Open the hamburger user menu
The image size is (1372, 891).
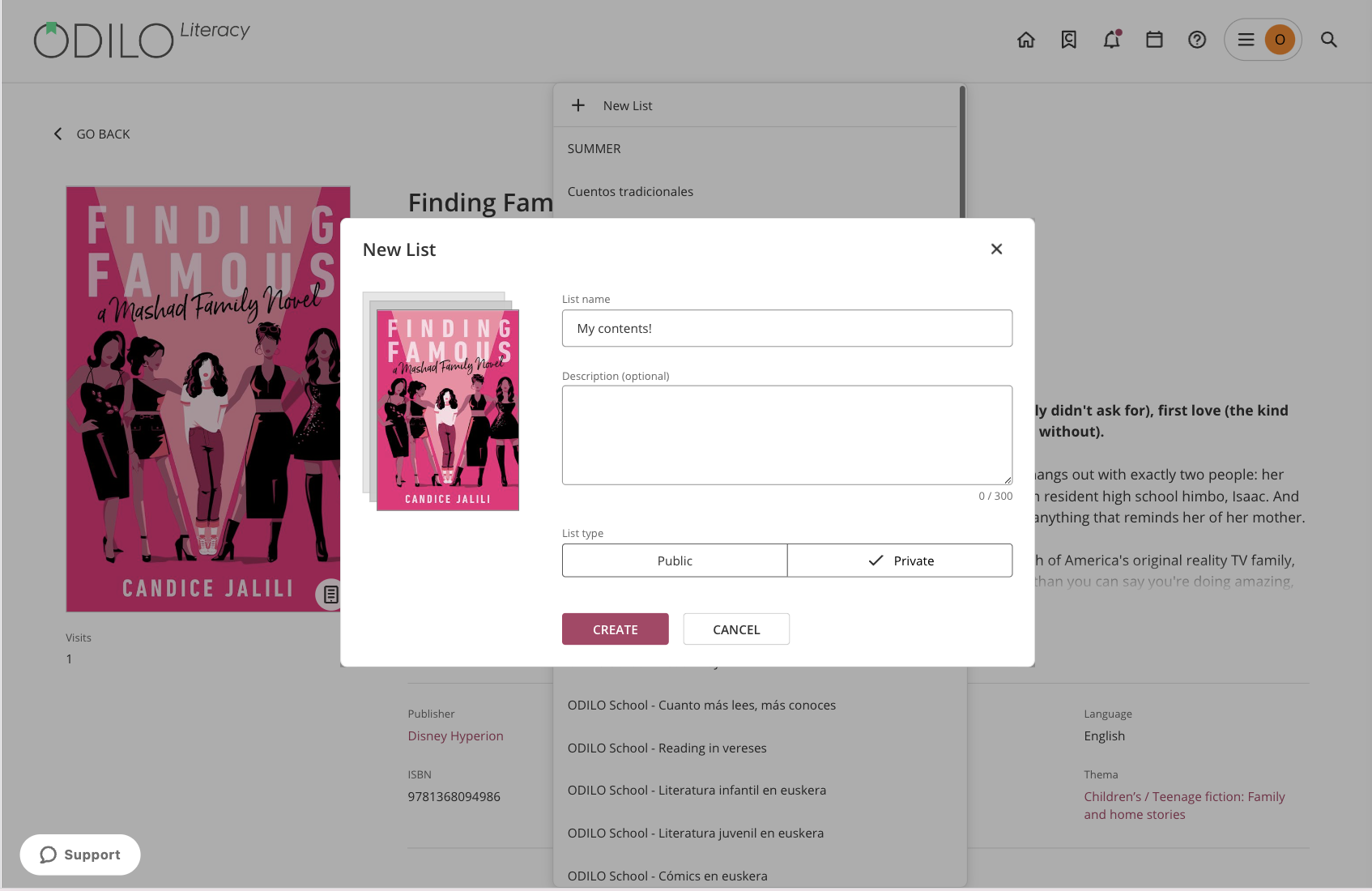tap(1246, 40)
